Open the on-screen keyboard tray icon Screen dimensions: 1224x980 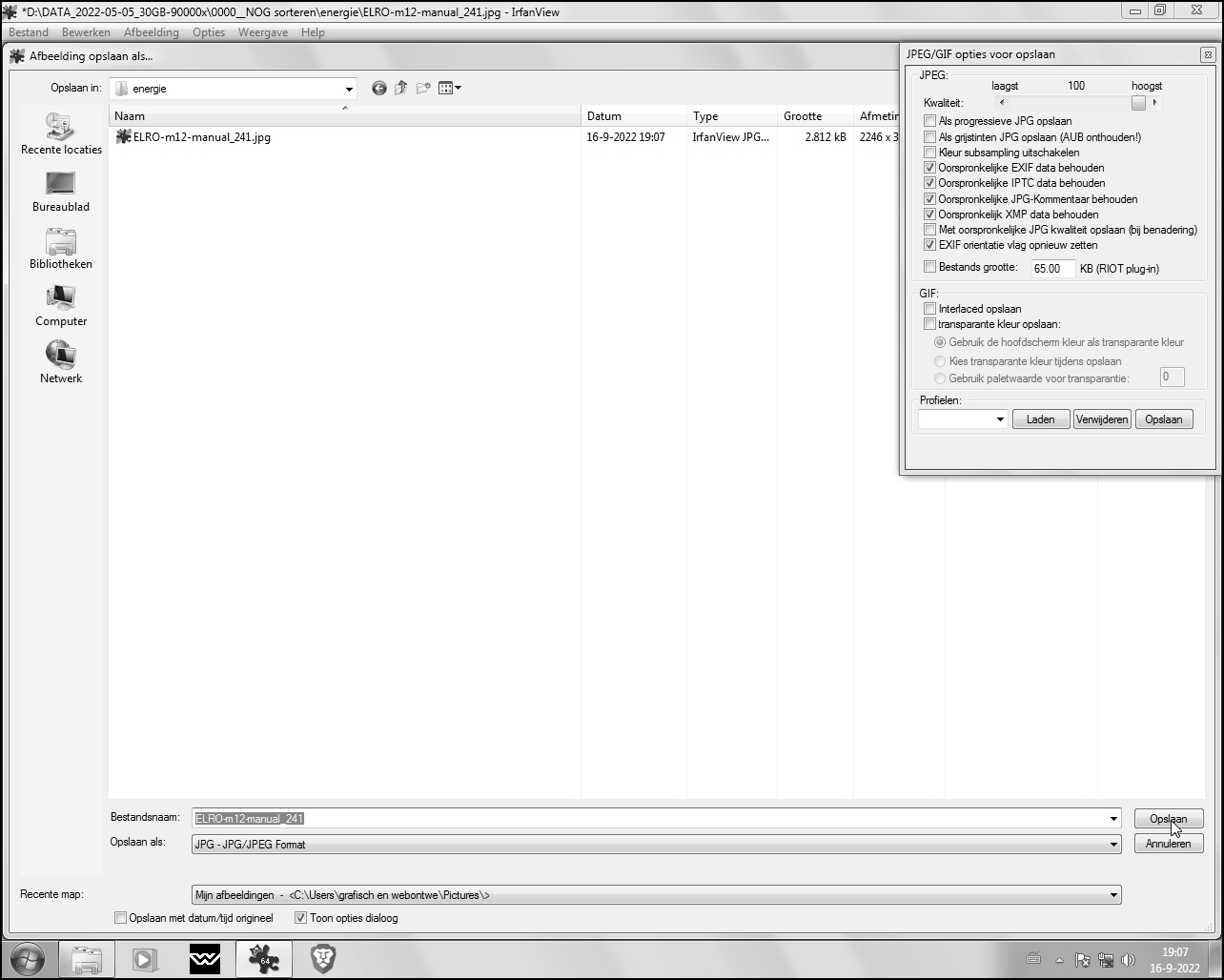click(1032, 959)
